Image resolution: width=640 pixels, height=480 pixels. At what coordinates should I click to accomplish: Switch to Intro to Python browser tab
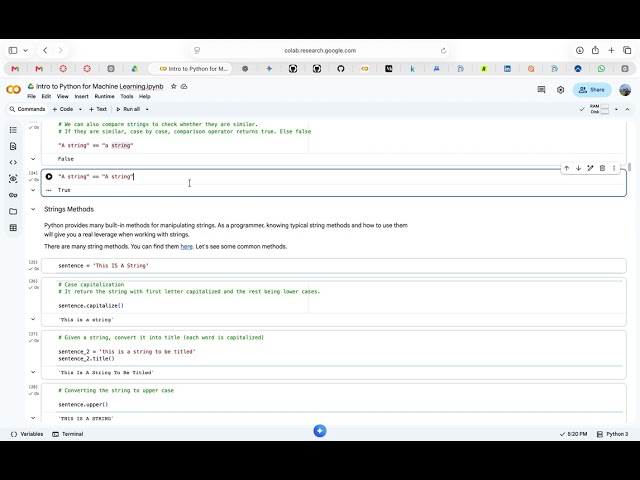click(190, 69)
